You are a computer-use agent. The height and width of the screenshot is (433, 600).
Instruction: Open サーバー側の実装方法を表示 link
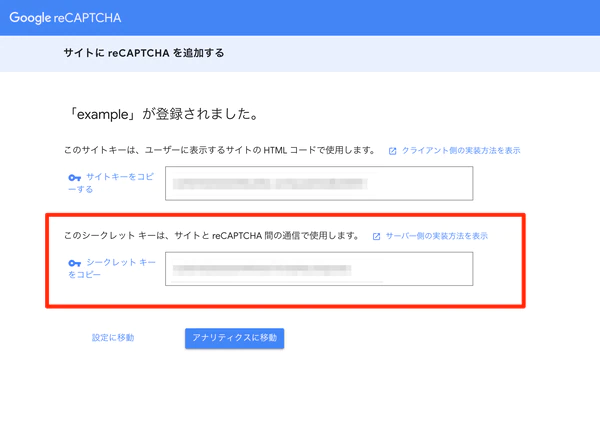pos(437,236)
